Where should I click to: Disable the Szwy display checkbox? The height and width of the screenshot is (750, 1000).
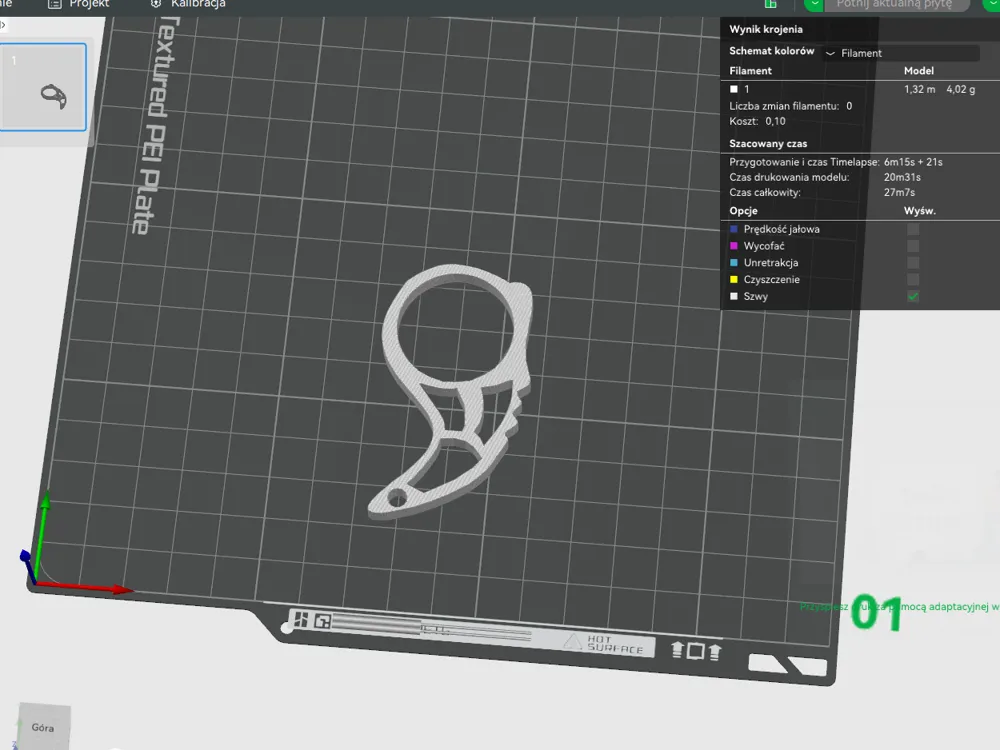[913, 296]
